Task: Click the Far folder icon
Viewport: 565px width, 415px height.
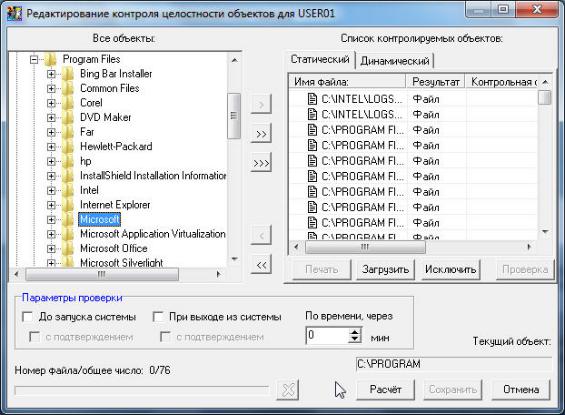Action: pos(68,132)
